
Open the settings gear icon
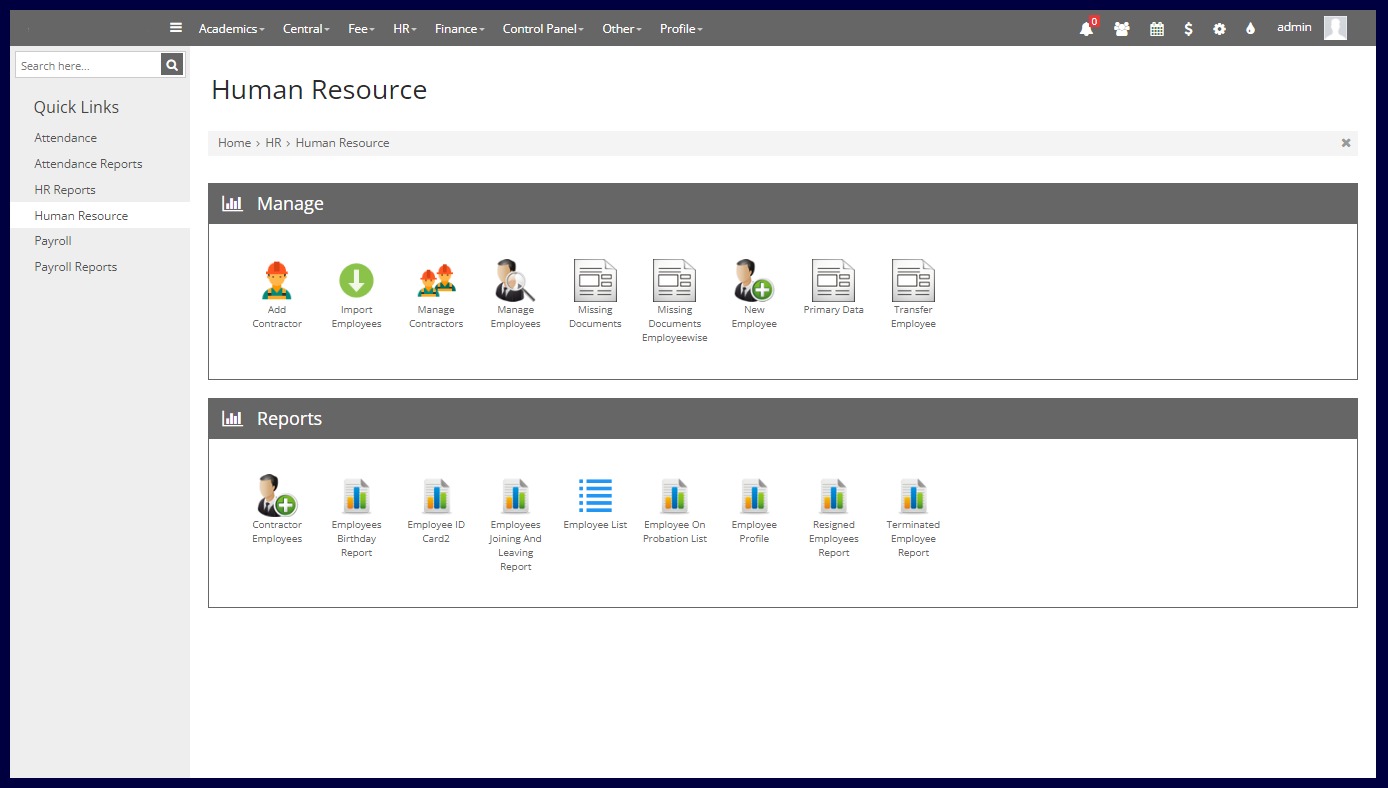coord(1219,29)
